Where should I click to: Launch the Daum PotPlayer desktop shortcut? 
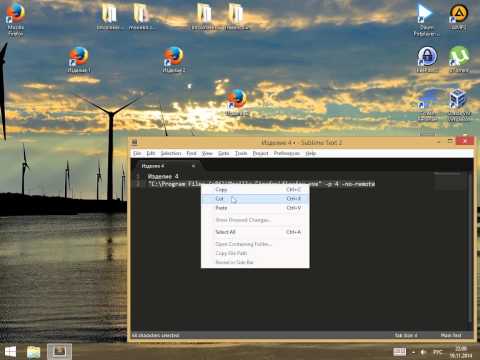click(426, 20)
